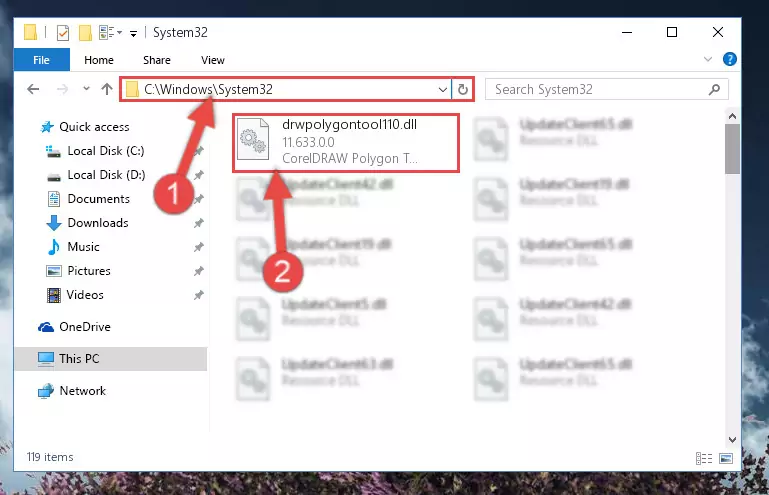Image resolution: width=769 pixels, height=495 pixels.
Task: Open Pictures in the navigation pane
Action: 89,271
